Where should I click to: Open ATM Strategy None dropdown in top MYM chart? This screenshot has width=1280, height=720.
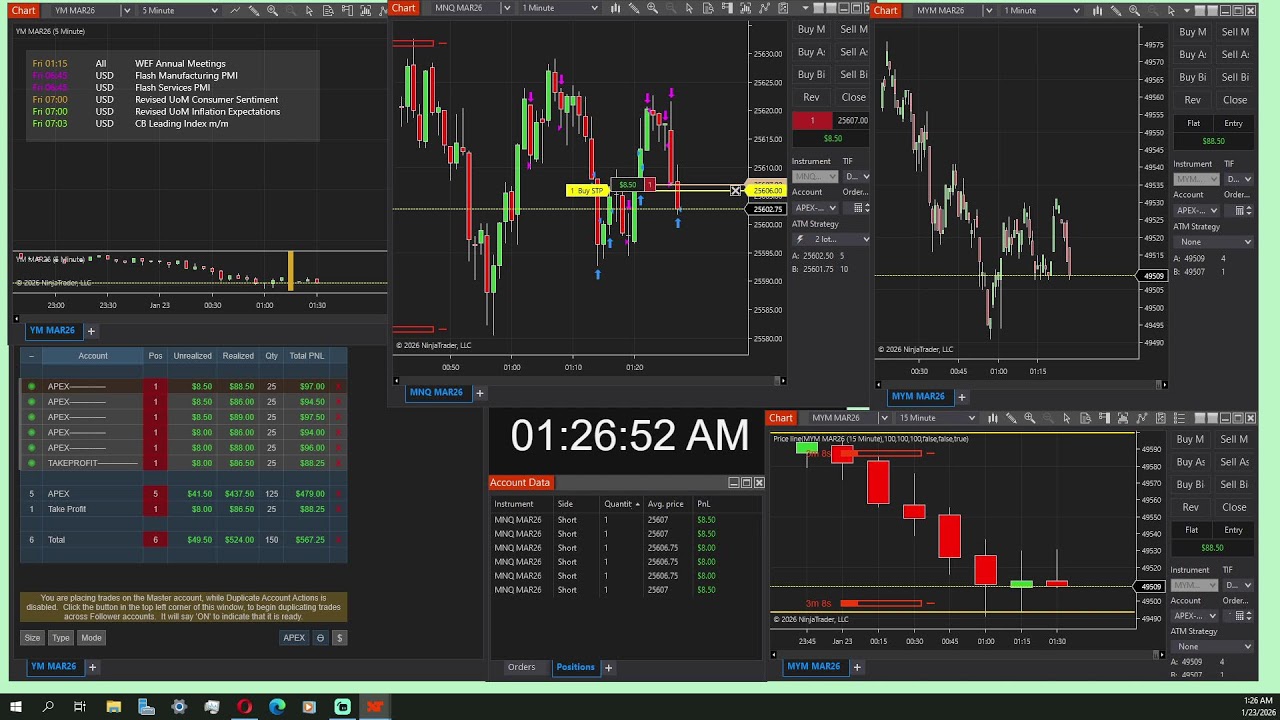click(x=1213, y=242)
